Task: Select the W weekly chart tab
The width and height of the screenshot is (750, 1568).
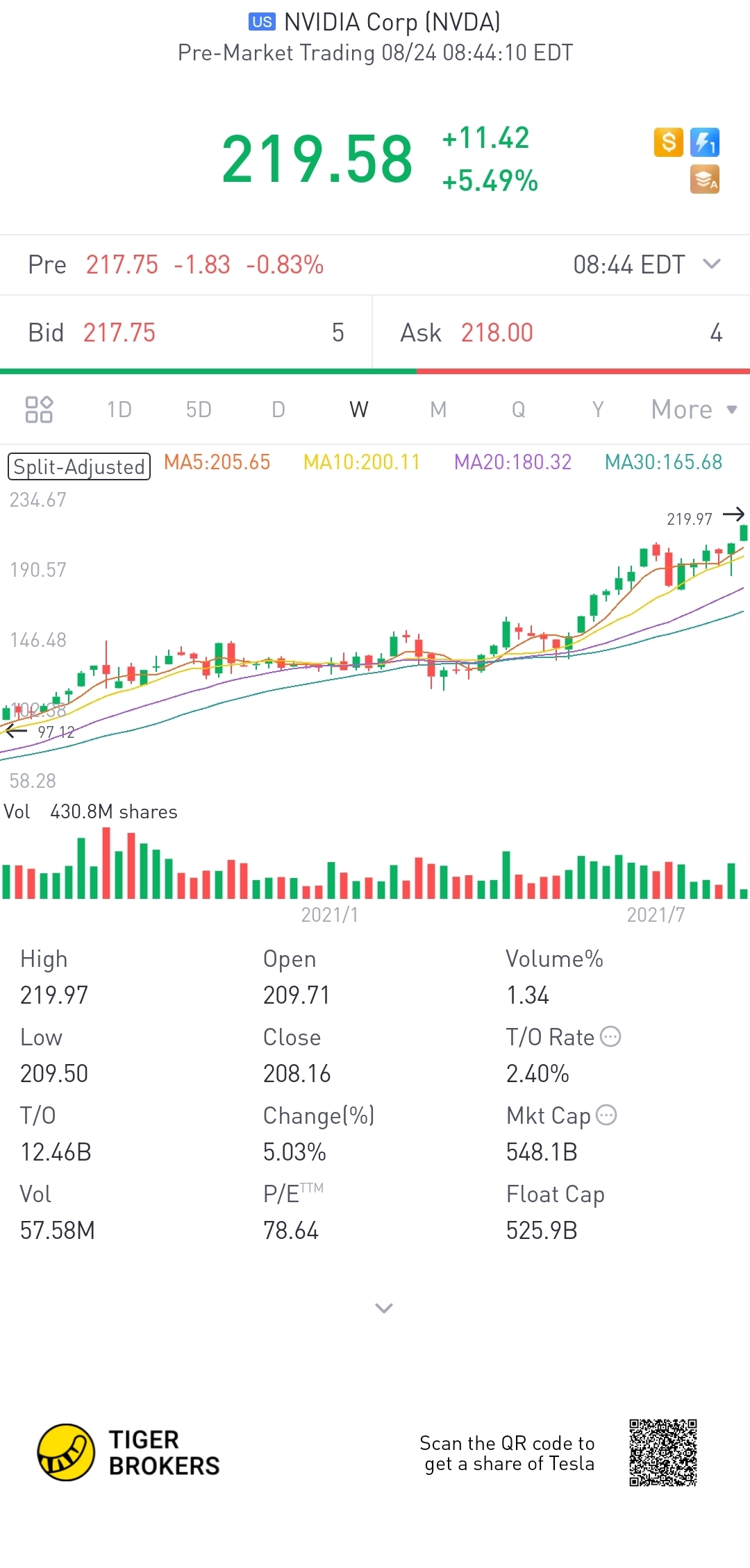Action: coord(359,410)
